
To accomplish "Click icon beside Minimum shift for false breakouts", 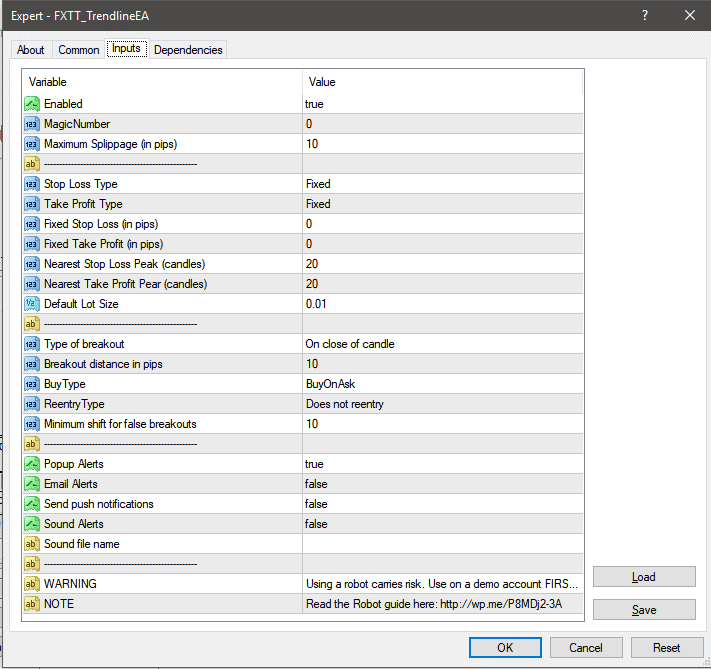I will pyautogui.click(x=32, y=424).
